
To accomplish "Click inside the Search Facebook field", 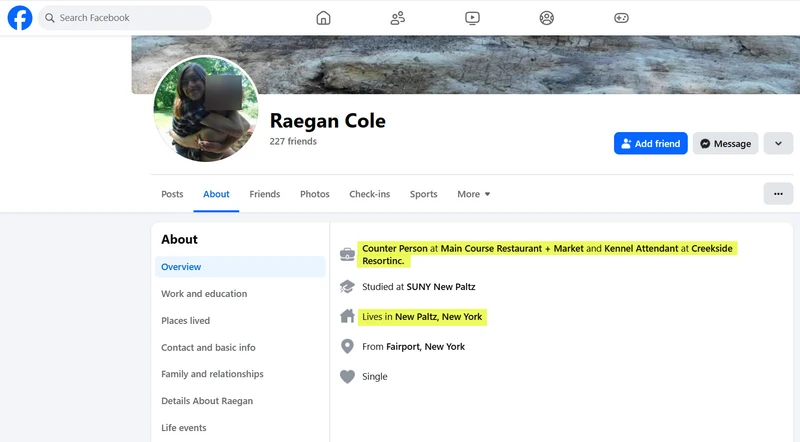I will click(x=125, y=18).
